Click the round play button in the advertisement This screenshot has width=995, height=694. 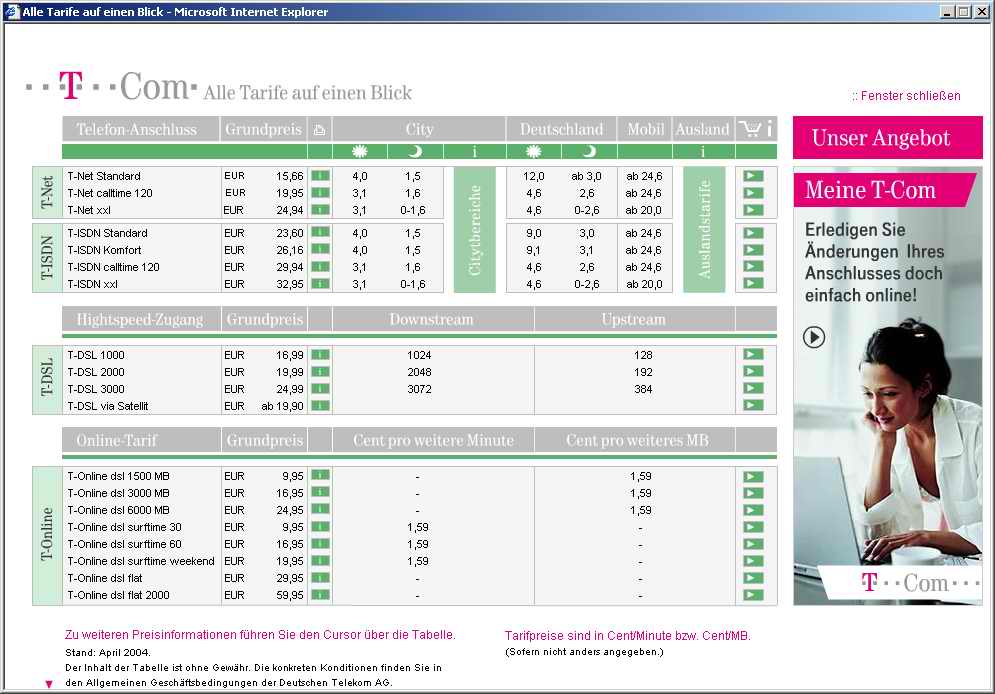(814, 337)
